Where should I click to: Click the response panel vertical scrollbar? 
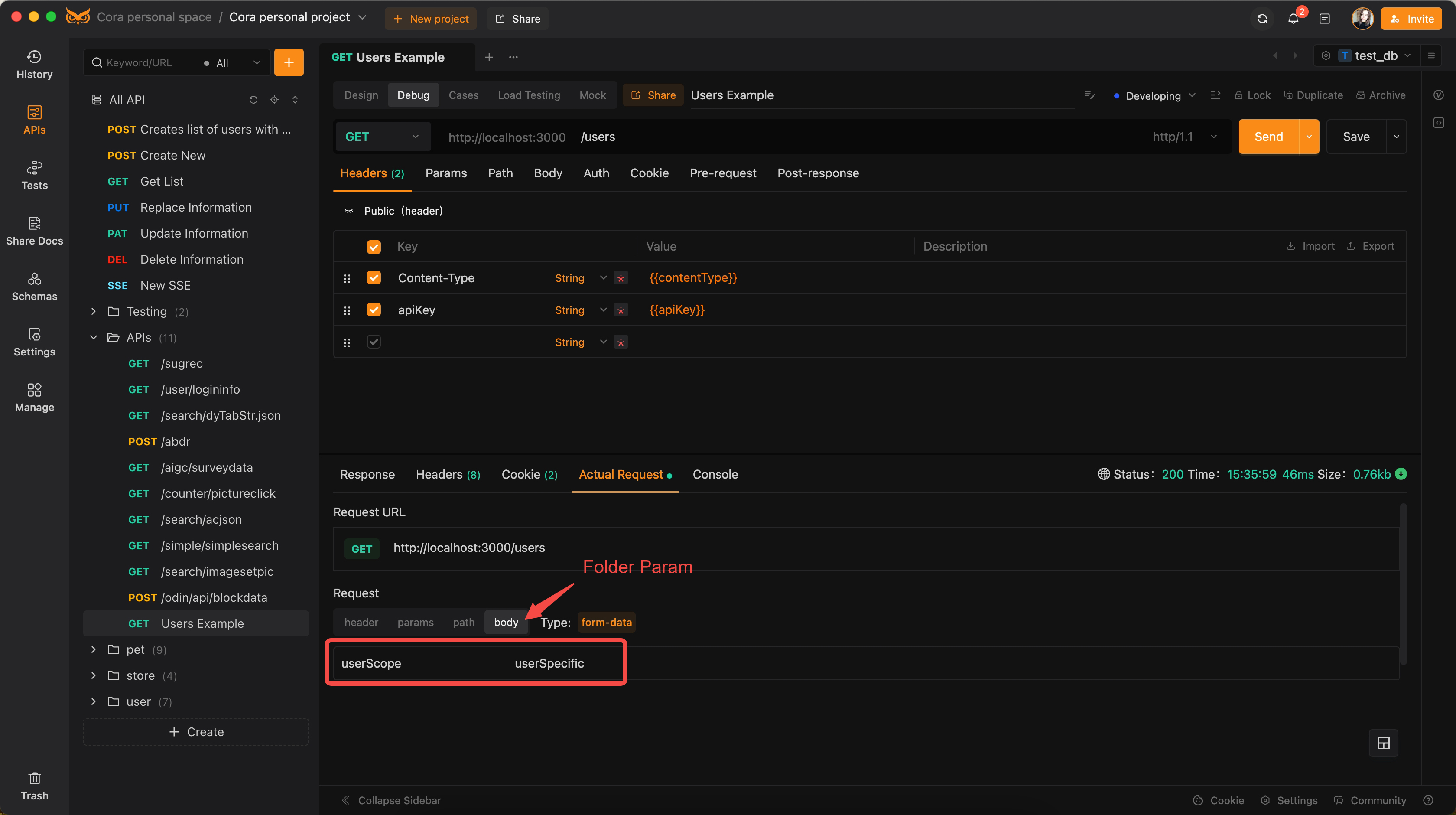pos(1403,584)
